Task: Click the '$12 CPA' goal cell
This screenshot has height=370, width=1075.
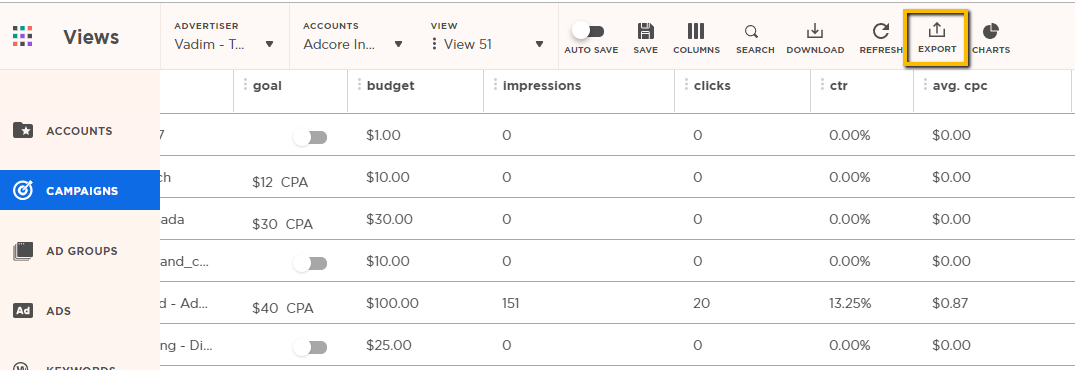Action: (x=280, y=182)
